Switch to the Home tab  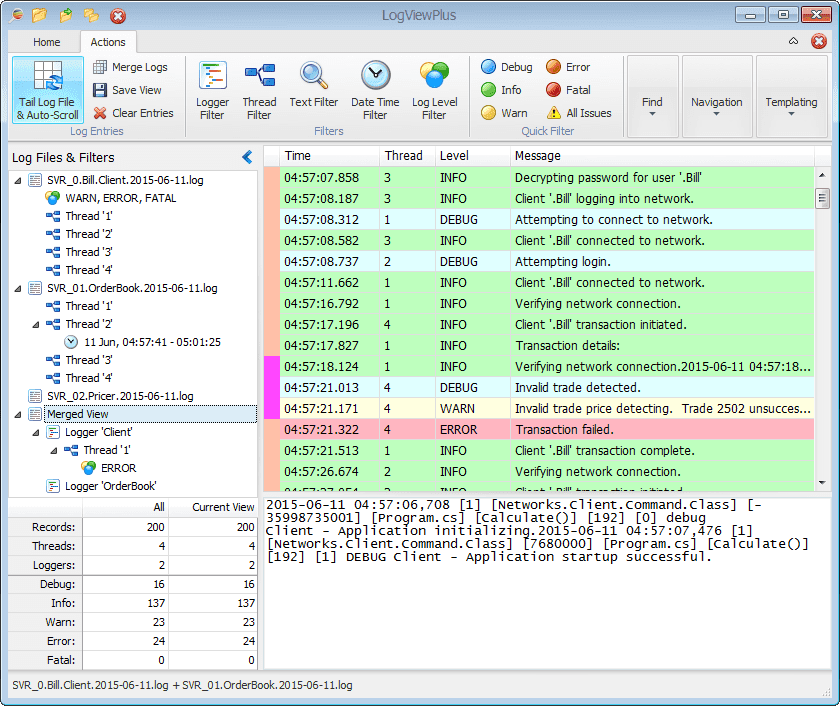tap(47, 42)
